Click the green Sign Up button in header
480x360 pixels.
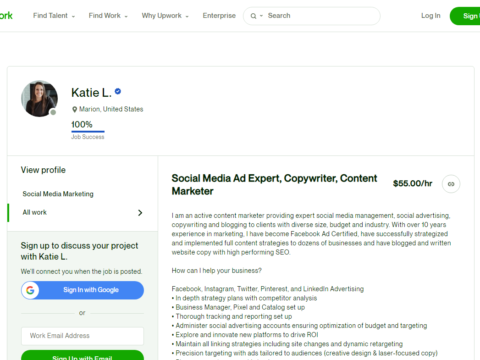click(465, 16)
